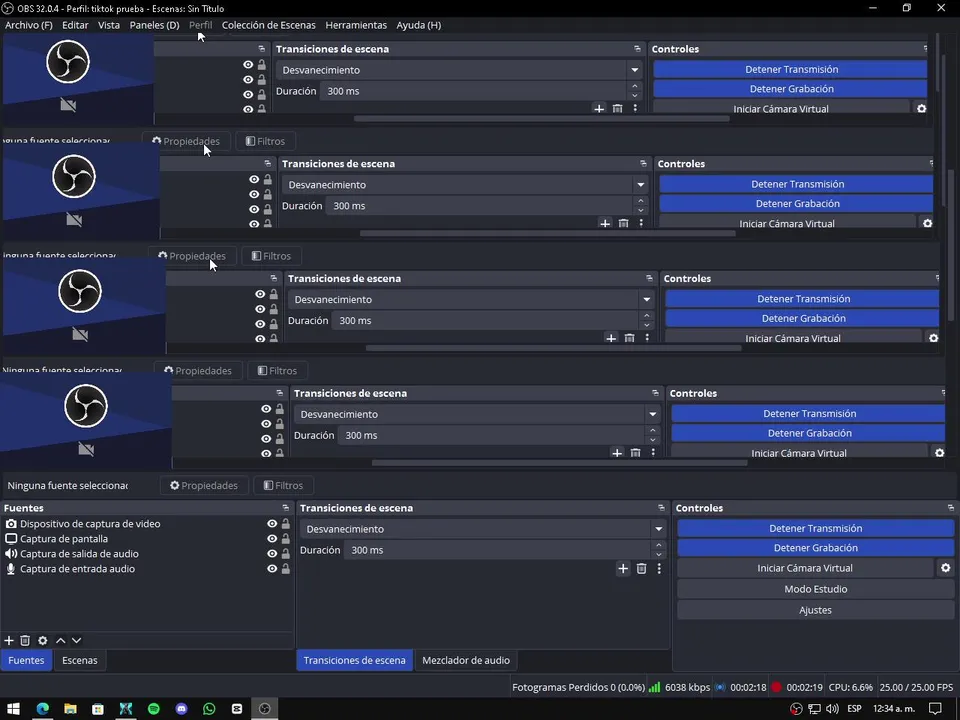
Task: Switch to the Mezclador de audio tab
Action: (466, 661)
